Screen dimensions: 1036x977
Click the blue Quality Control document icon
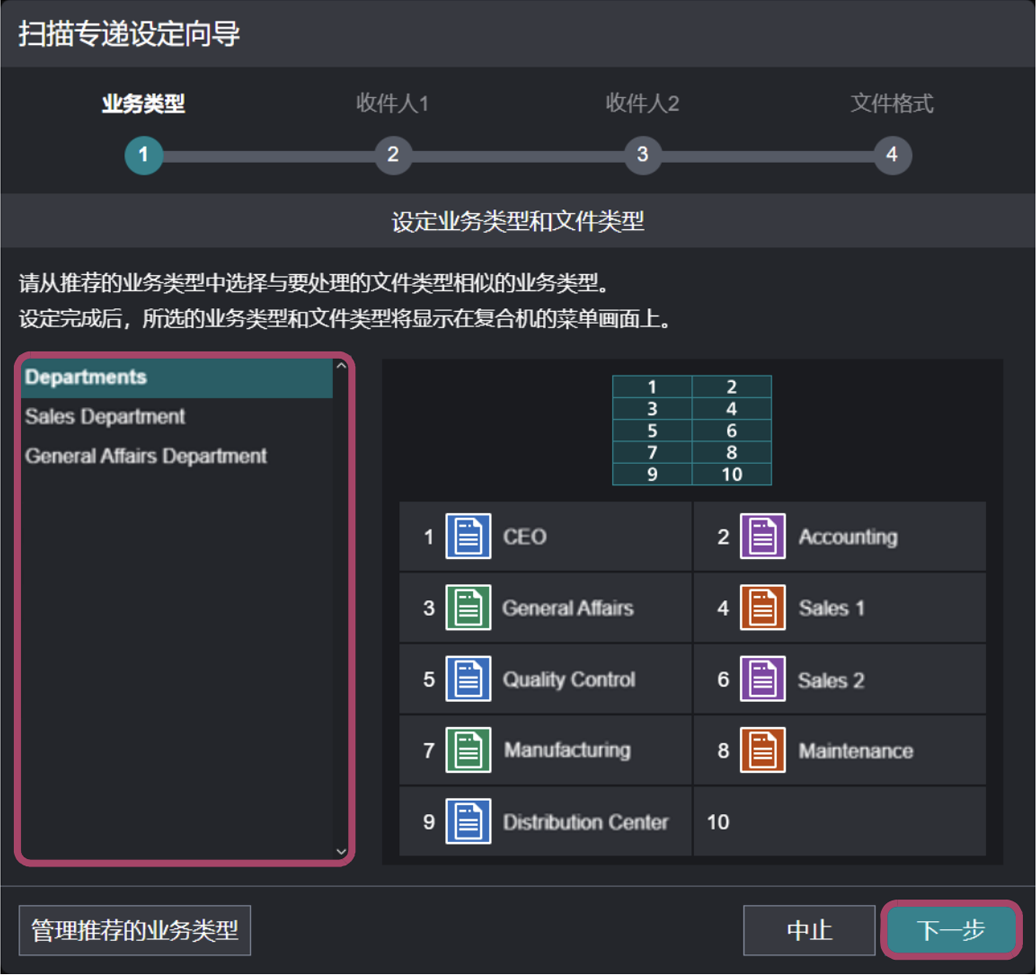coord(468,680)
